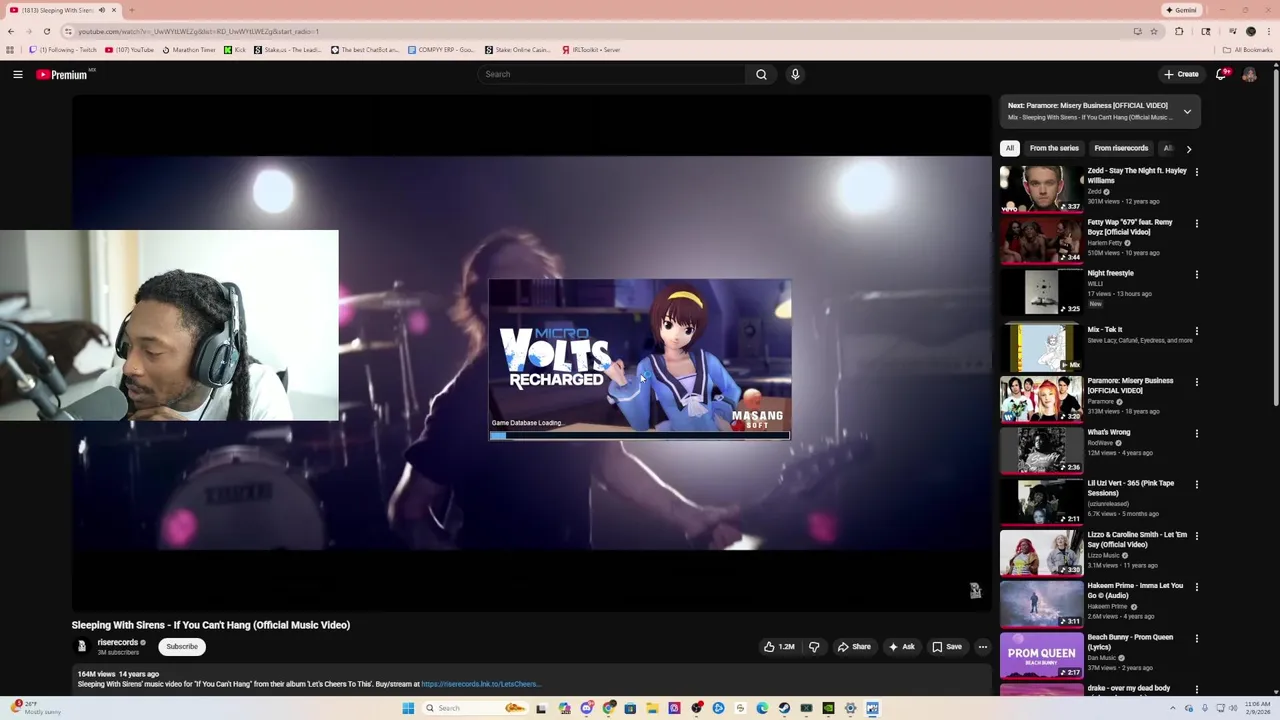Image resolution: width=1280 pixels, height=720 pixels.
Task: Bookmark this page with star icon
Action: pyautogui.click(x=1154, y=31)
